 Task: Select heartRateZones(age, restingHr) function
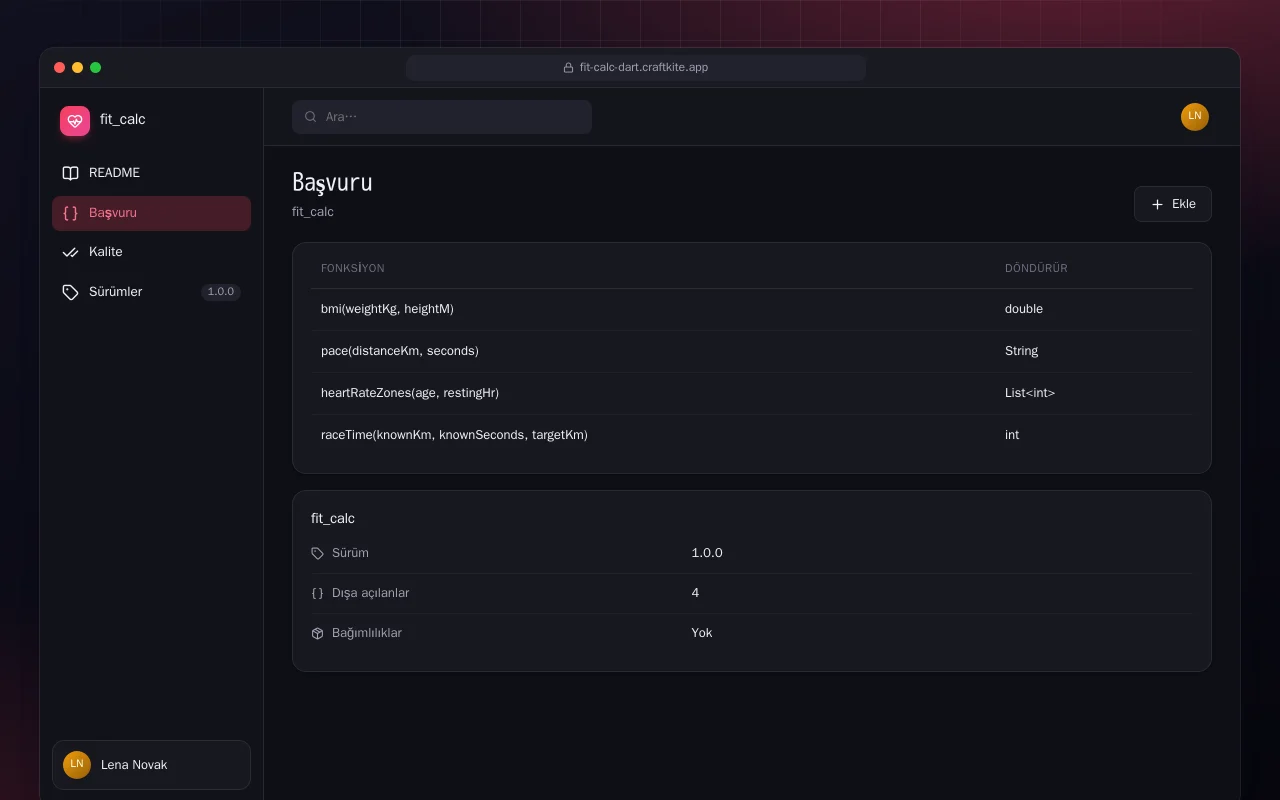pos(752,393)
